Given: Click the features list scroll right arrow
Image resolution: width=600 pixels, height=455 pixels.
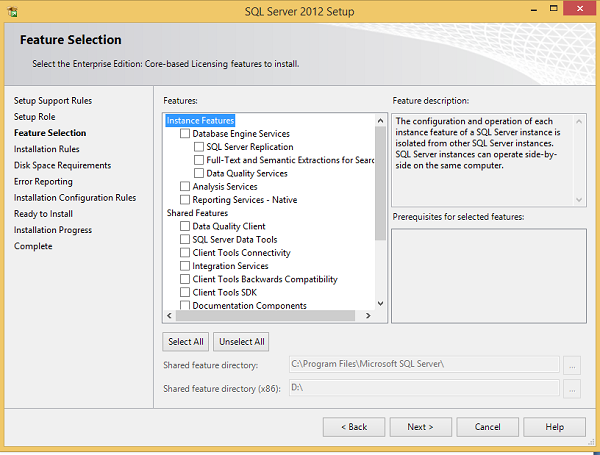Looking at the screenshot, I should coord(367,316).
